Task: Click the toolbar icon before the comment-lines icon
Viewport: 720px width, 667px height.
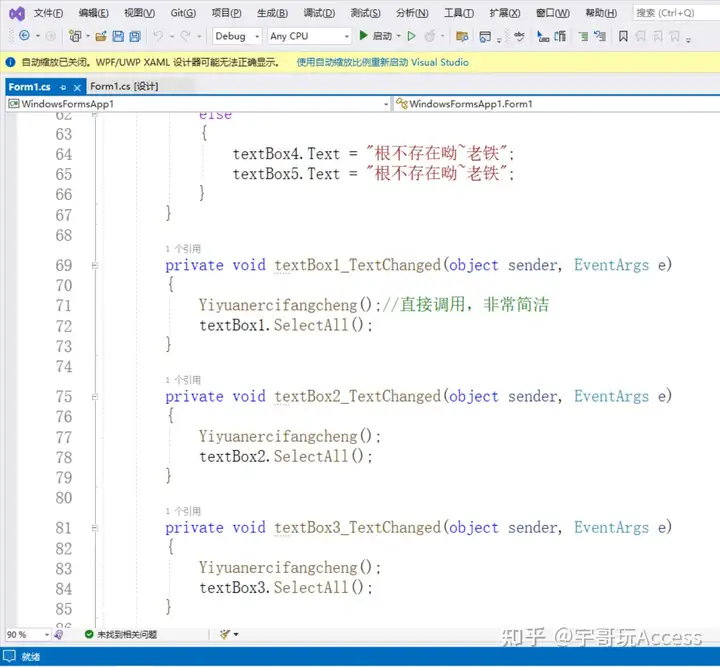Action: 560,36
